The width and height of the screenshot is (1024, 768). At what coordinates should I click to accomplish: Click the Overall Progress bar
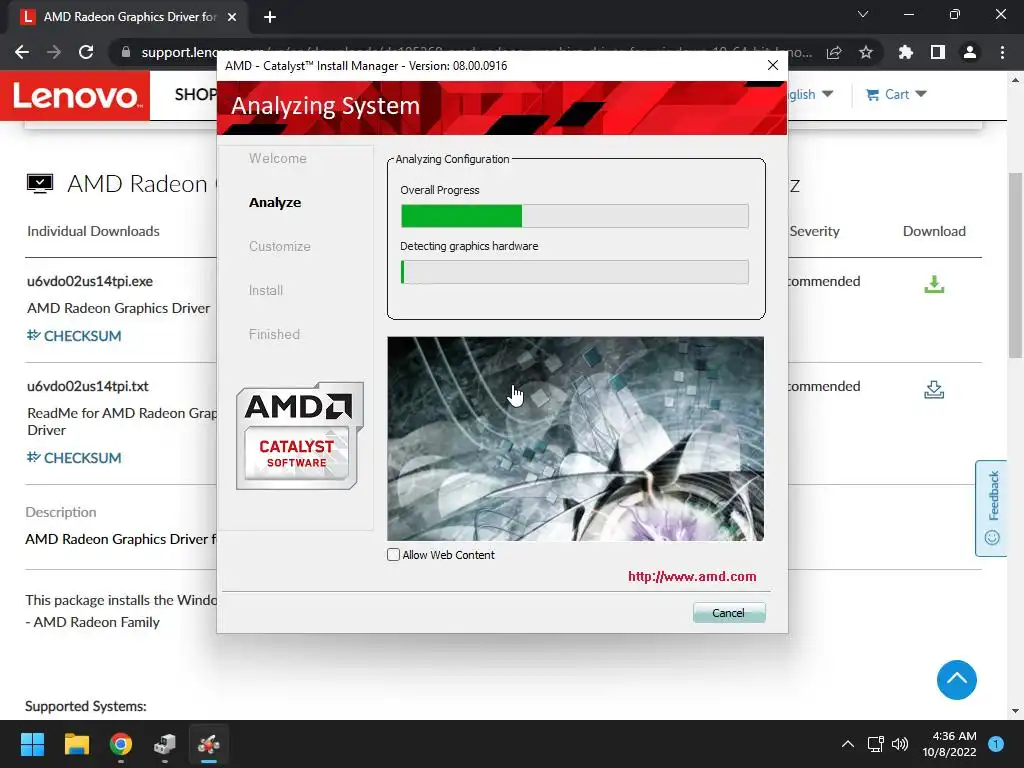(575, 216)
